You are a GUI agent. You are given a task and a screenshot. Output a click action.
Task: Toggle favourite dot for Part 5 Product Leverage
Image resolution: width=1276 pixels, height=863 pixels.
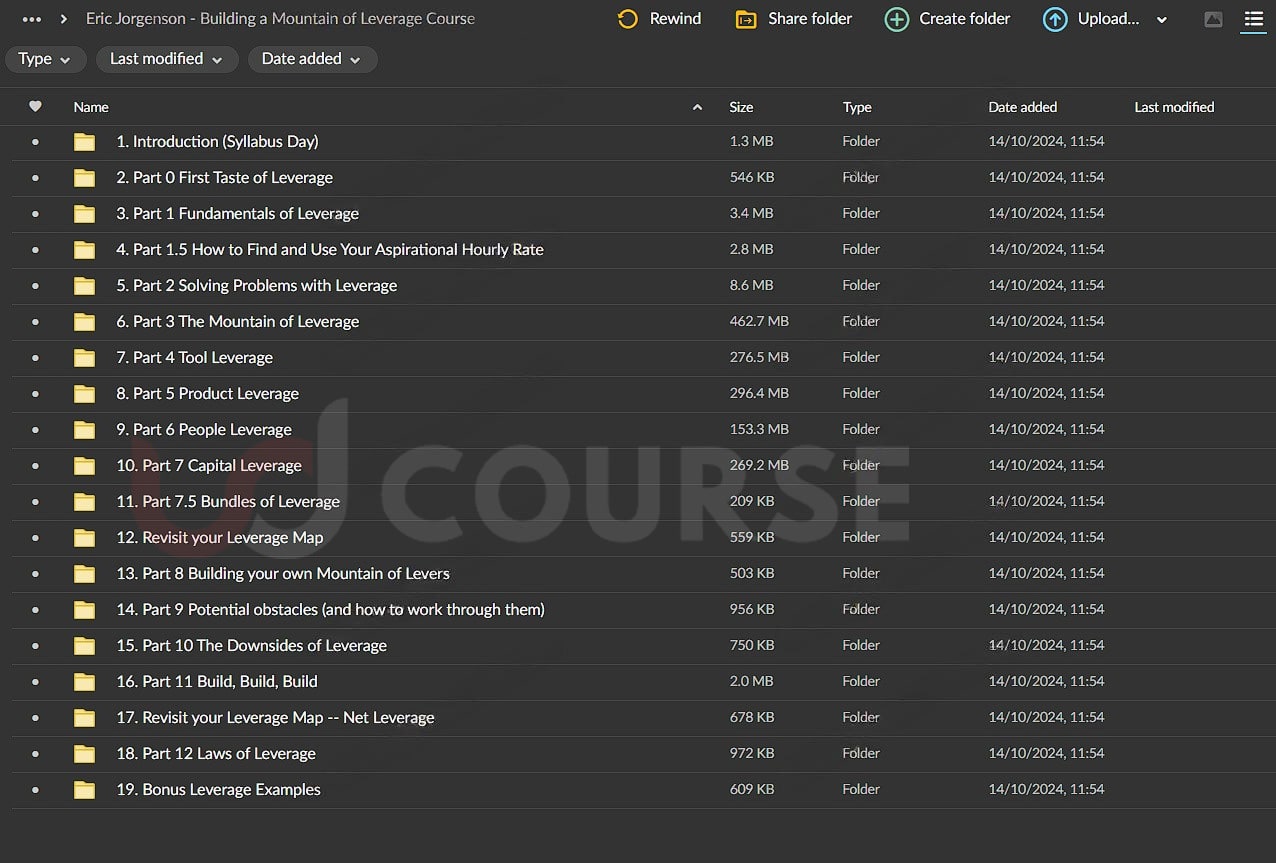[x=35, y=394]
